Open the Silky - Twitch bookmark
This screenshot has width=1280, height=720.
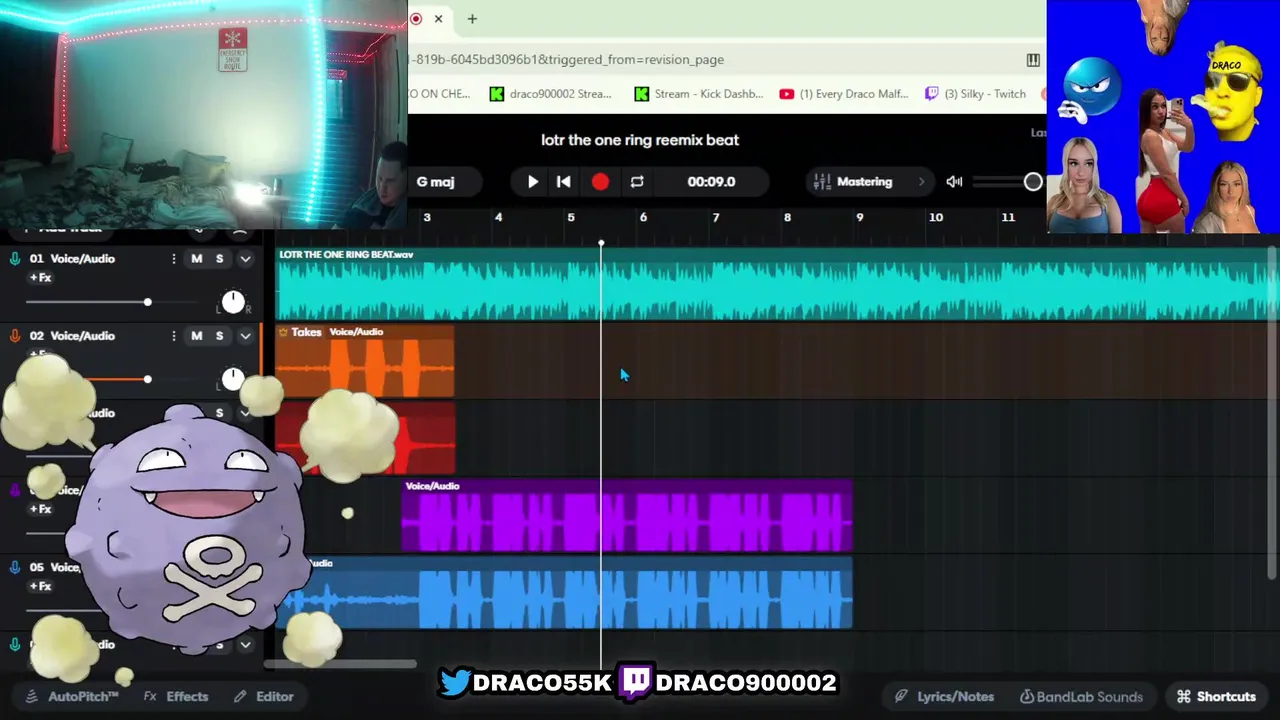pos(976,94)
